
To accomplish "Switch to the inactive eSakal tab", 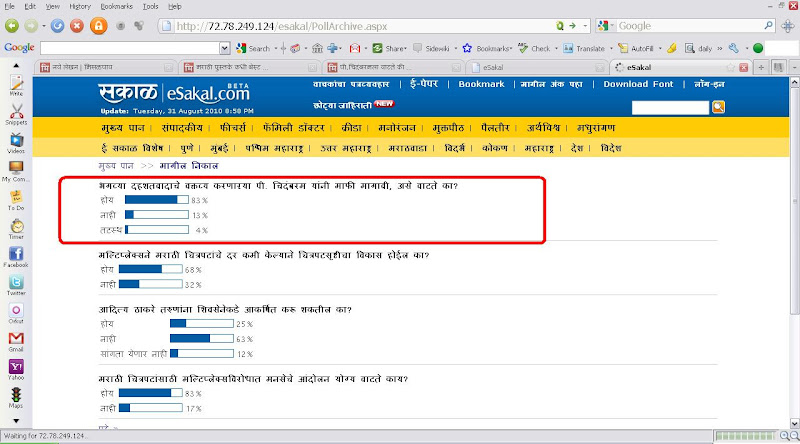I will click(x=537, y=67).
